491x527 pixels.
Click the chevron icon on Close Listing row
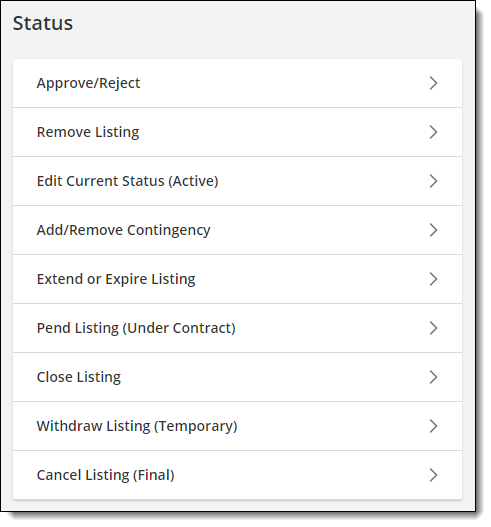pyautogui.click(x=433, y=377)
